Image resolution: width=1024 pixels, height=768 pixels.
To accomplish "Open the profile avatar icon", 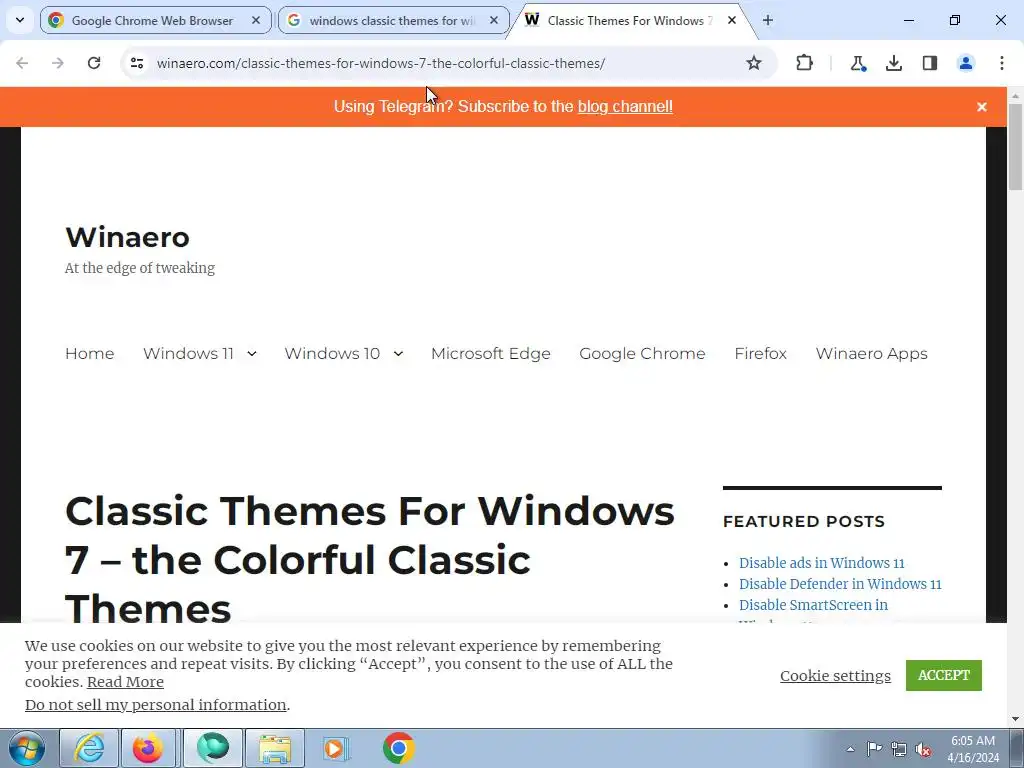I will (x=965, y=63).
